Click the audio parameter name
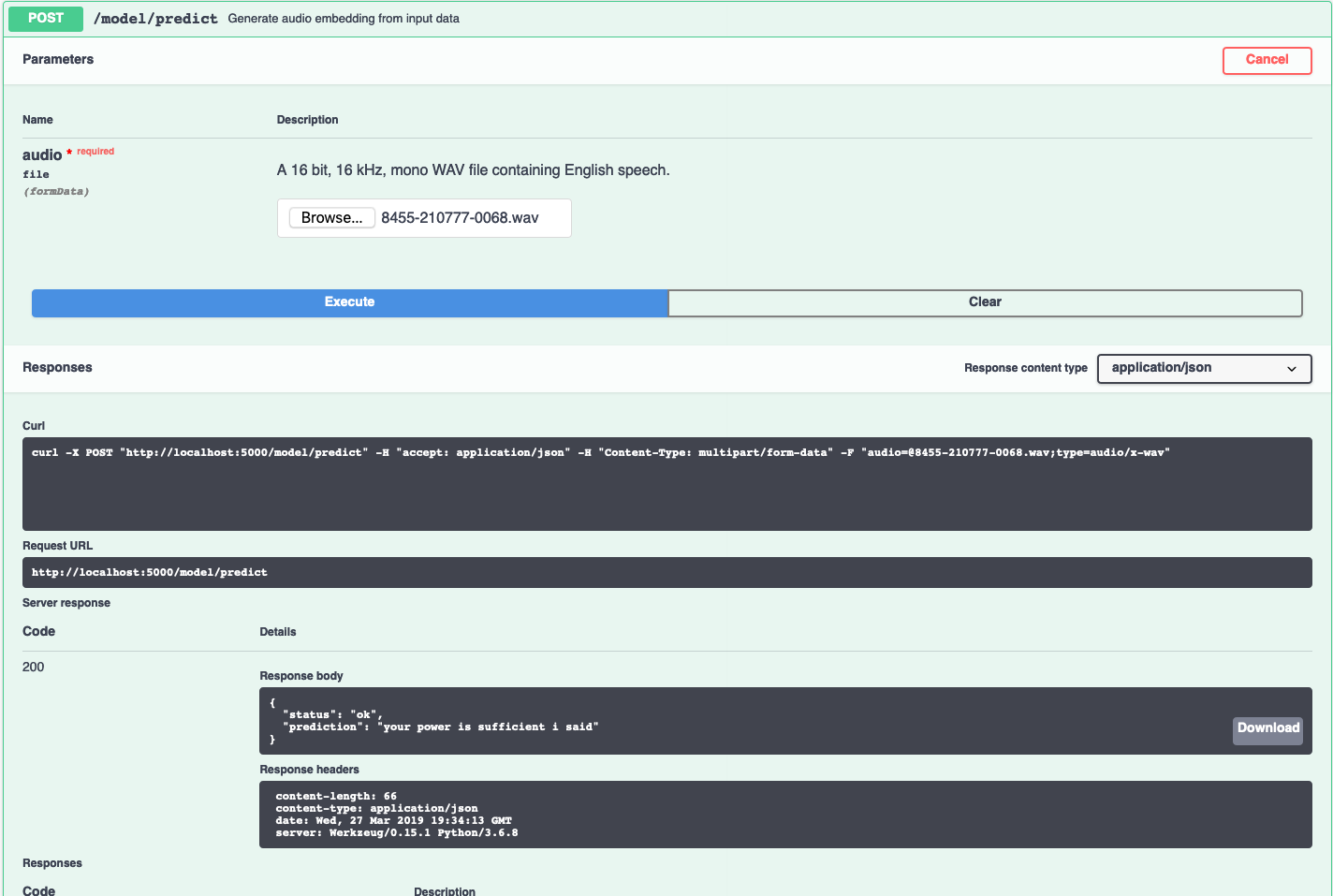The image size is (1333, 896). [42, 155]
